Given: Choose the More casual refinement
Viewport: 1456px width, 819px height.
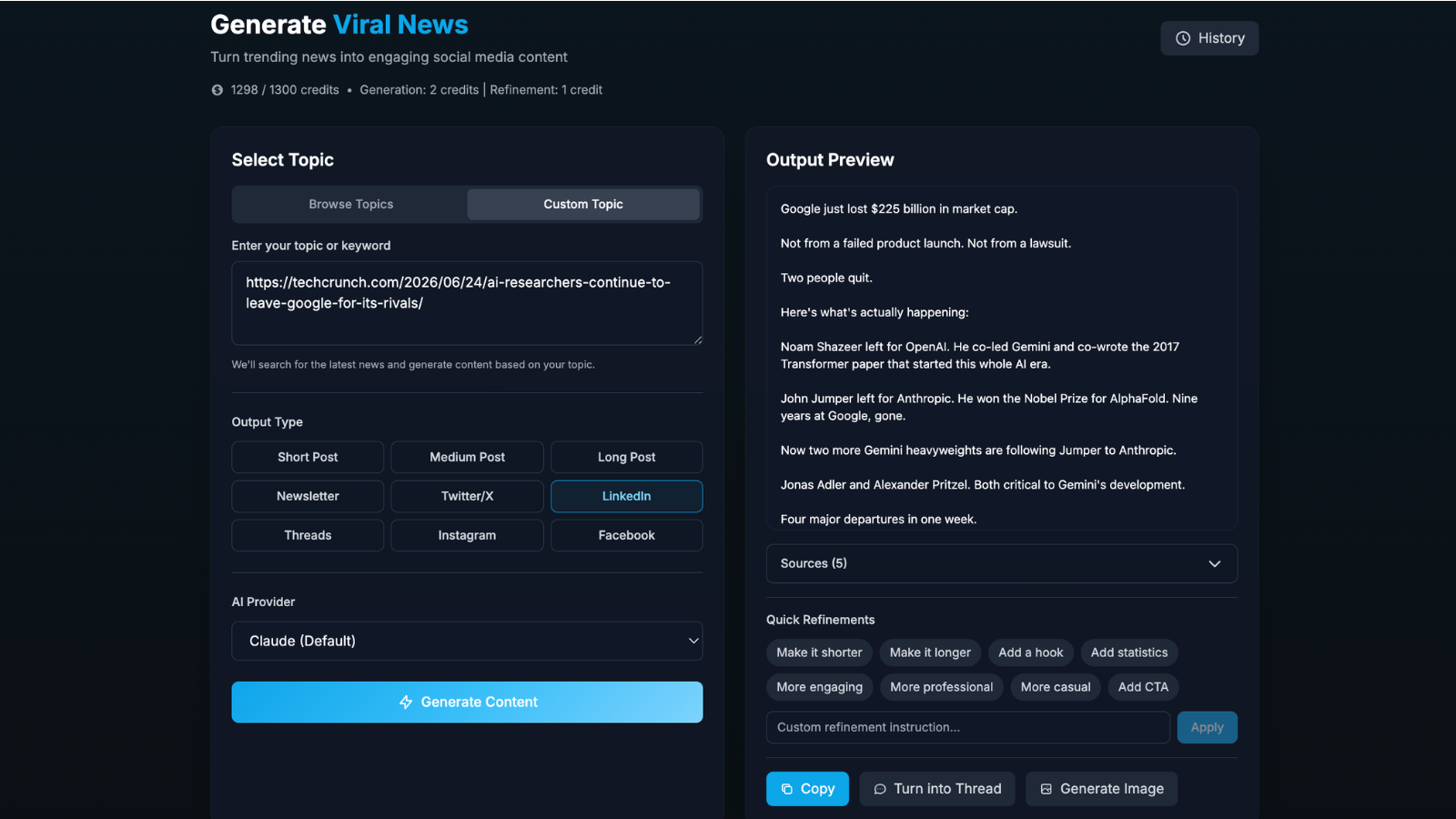Looking at the screenshot, I should 1056,687.
